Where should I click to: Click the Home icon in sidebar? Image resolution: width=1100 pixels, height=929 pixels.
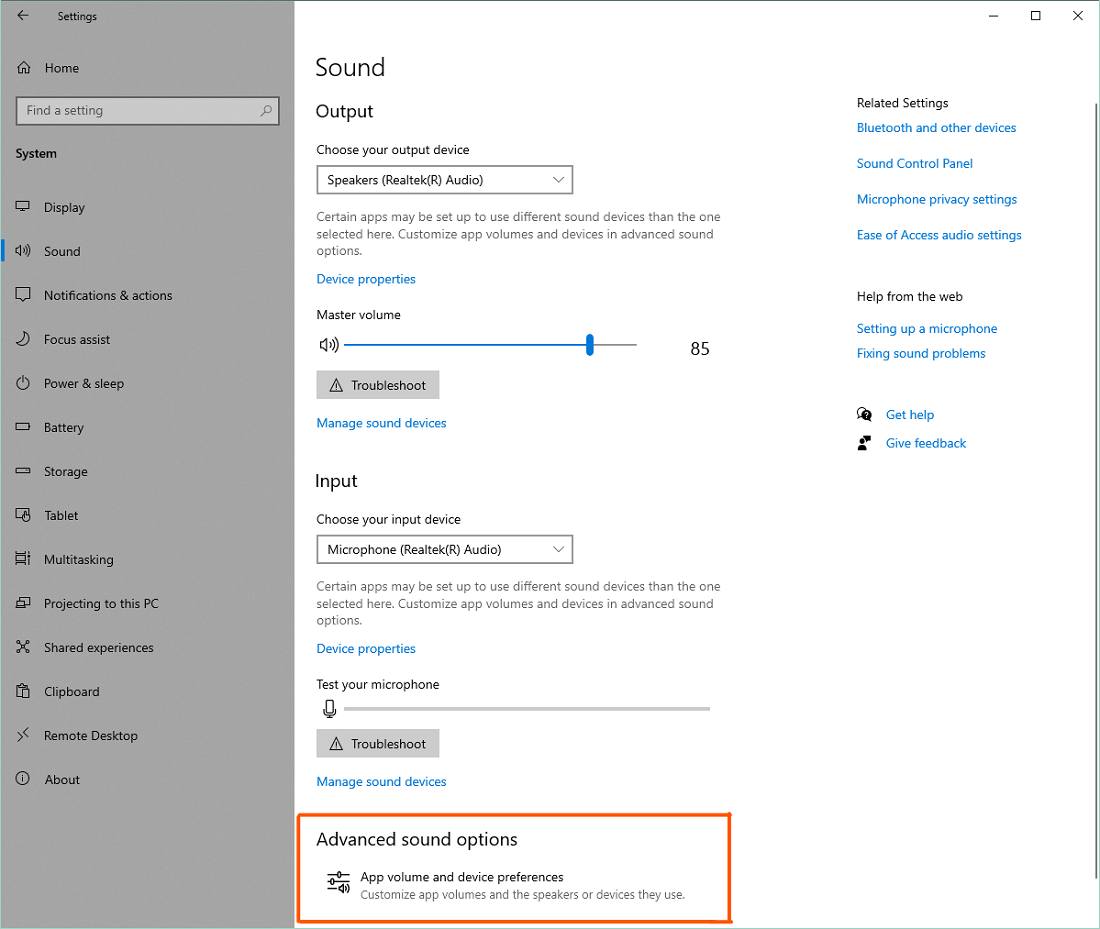pos(24,68)
